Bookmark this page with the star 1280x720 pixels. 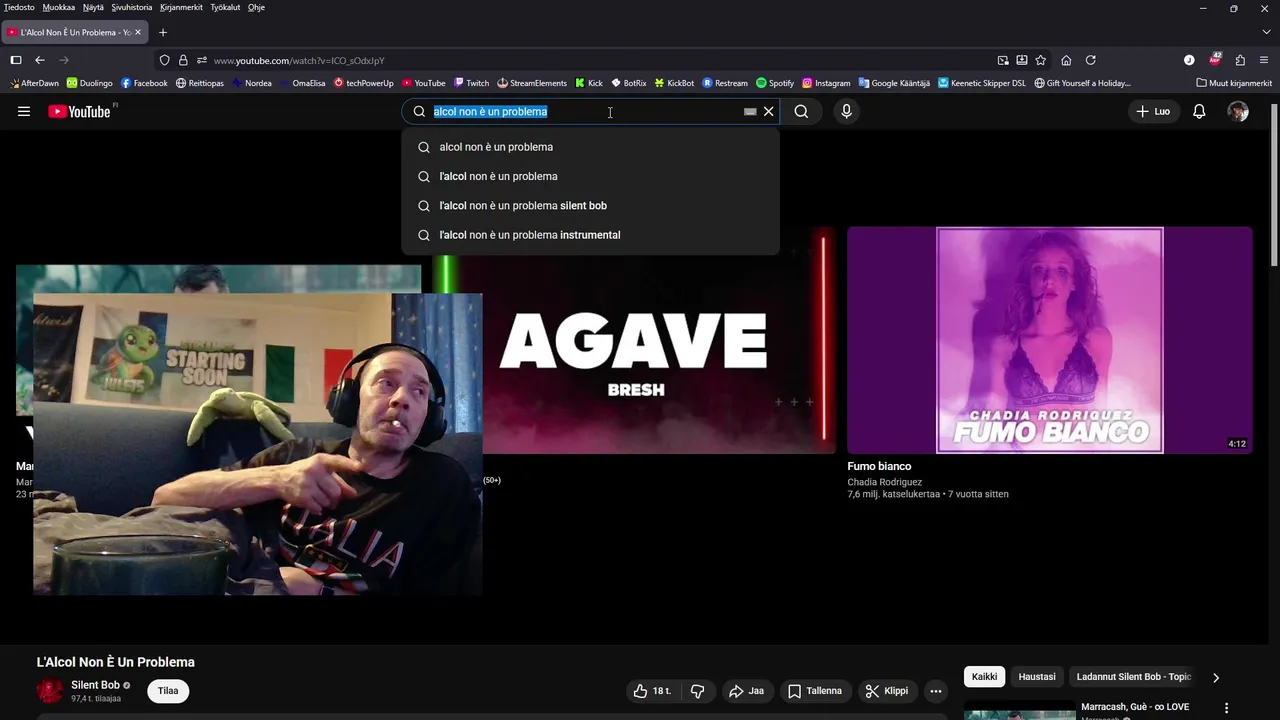click(1041, 60)
